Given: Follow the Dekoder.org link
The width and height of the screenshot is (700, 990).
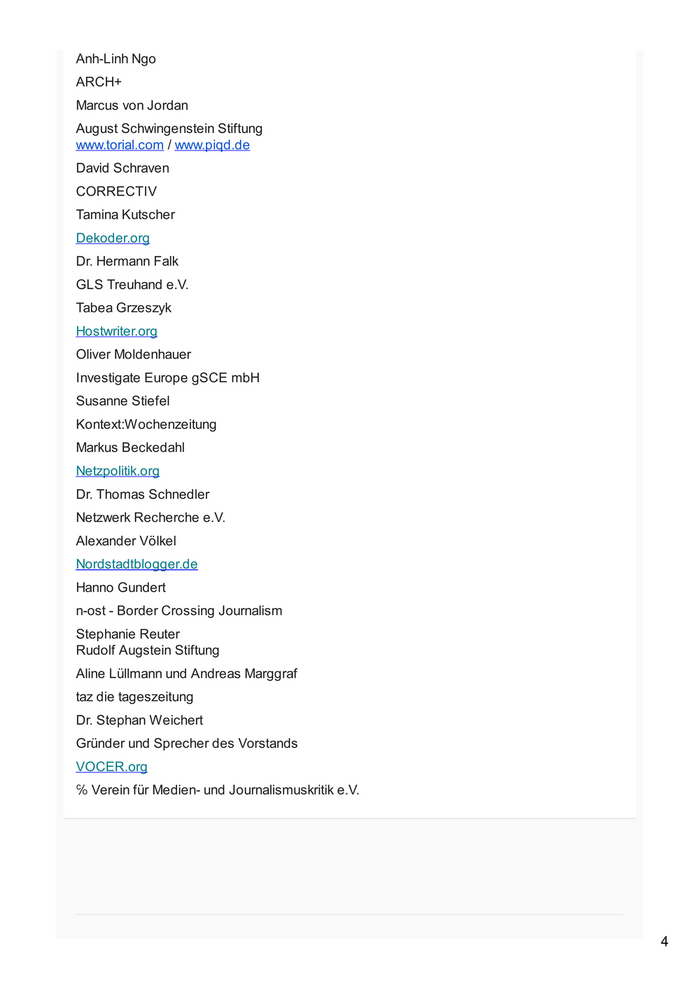Looking at the screenshot, I should 113,238.
